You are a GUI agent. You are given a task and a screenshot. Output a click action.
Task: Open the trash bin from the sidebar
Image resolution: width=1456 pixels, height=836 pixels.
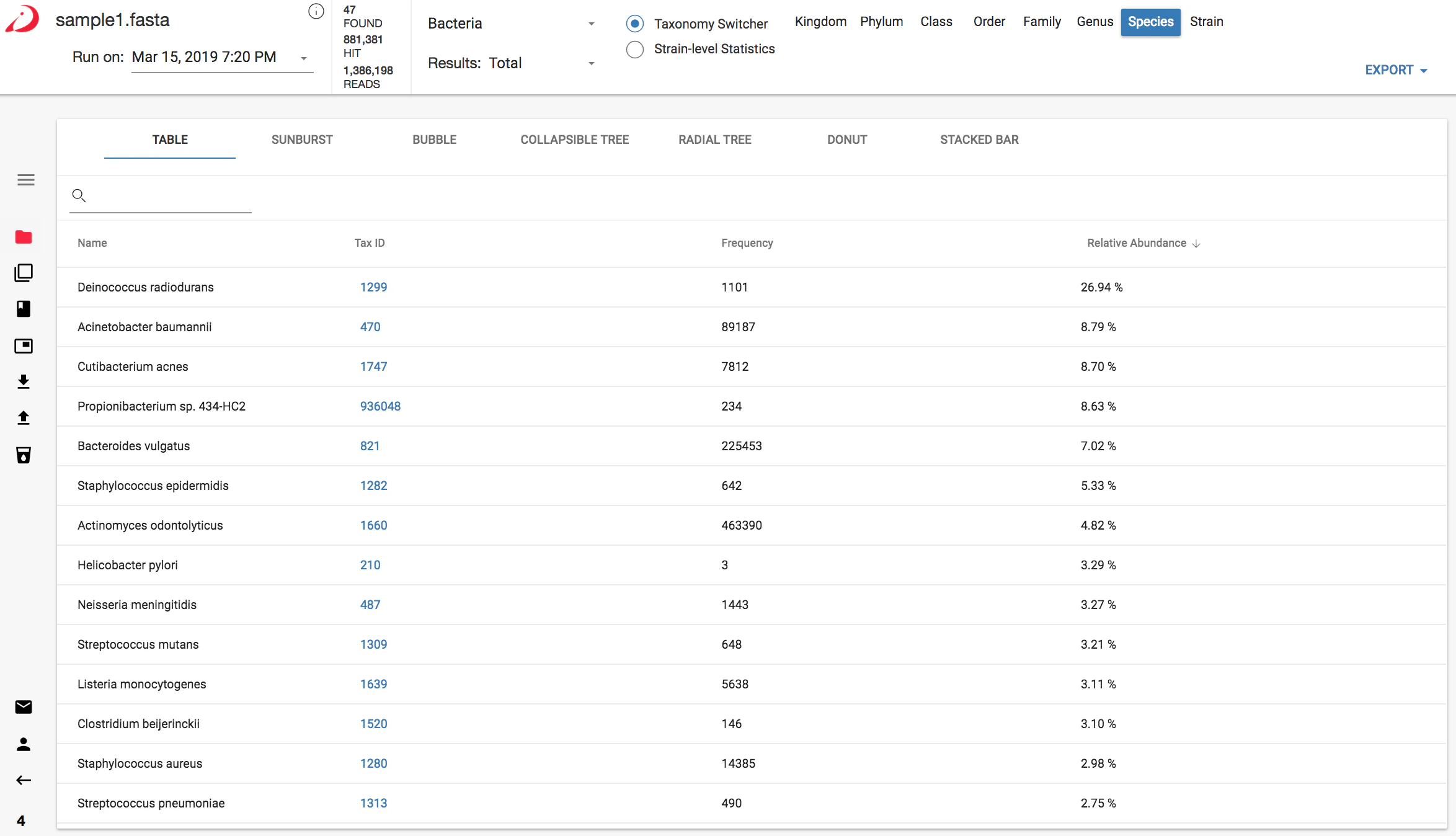click(x=24, y=455)
